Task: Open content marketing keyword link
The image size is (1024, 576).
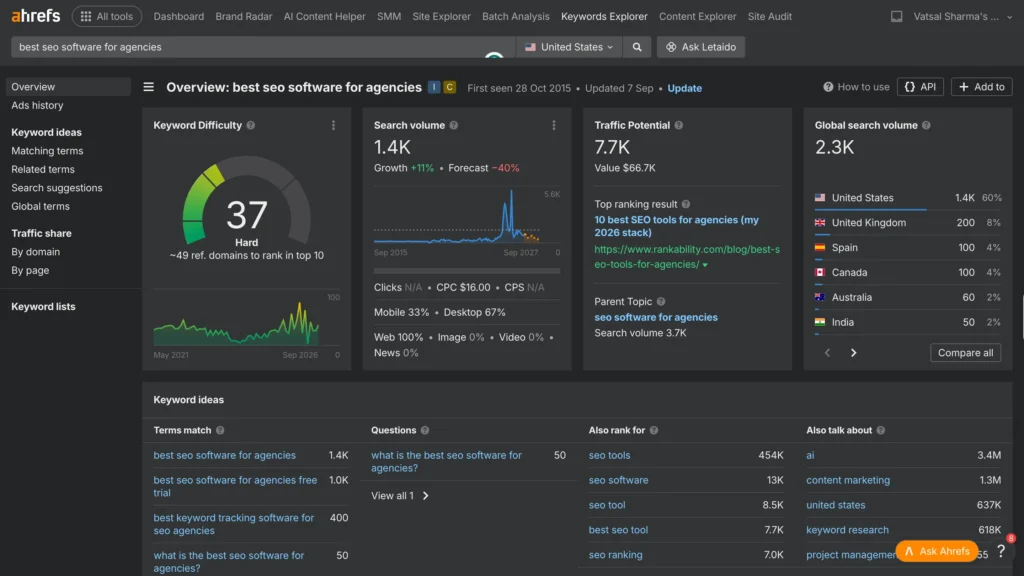Action: coord(848,480)
